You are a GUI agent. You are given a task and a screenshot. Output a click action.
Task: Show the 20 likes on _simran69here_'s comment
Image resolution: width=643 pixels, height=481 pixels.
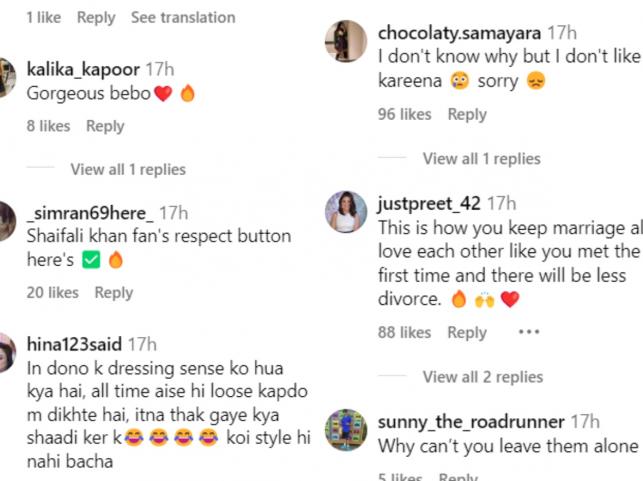point(52,293)
